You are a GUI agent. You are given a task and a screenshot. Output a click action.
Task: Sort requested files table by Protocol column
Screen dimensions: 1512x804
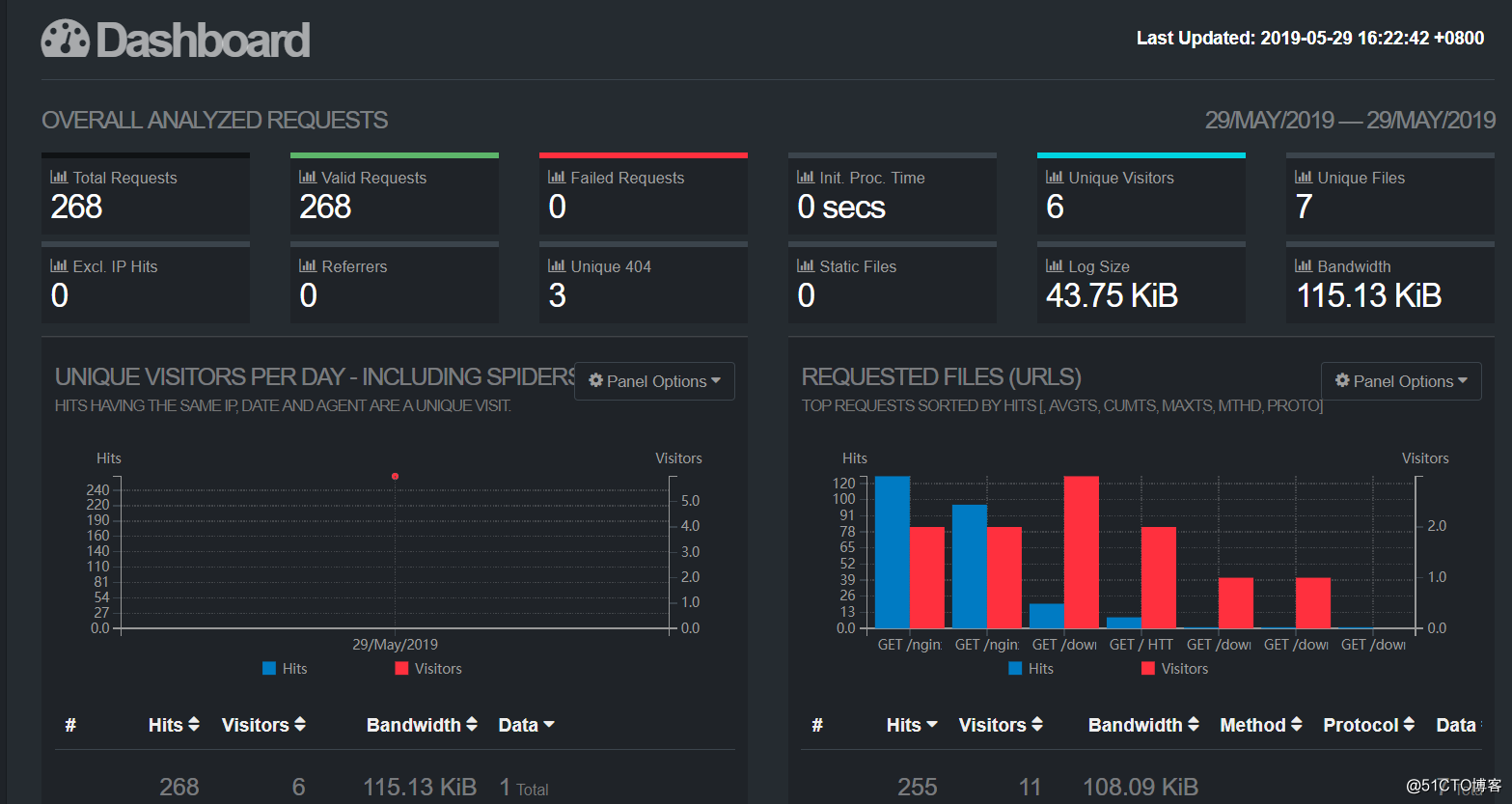click(1368, 725)
